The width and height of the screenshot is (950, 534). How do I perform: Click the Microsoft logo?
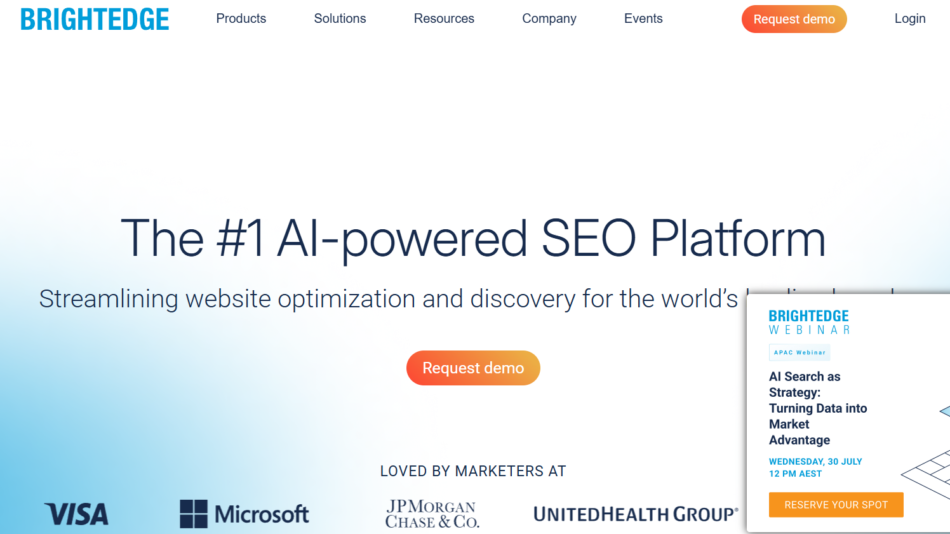click(244, 514)
